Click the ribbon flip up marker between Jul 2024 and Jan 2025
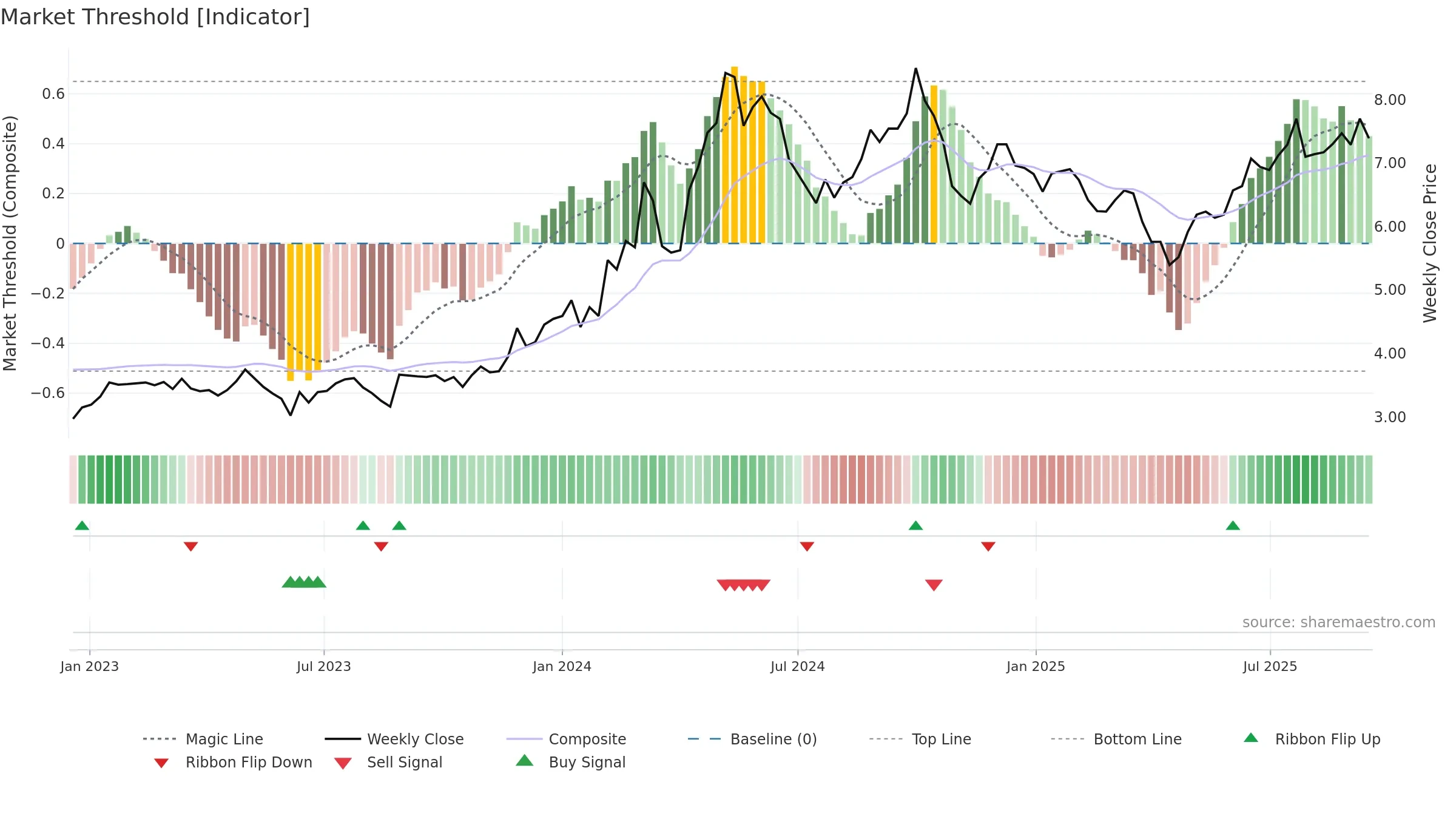1456x819 pixels. pos(915,525)
